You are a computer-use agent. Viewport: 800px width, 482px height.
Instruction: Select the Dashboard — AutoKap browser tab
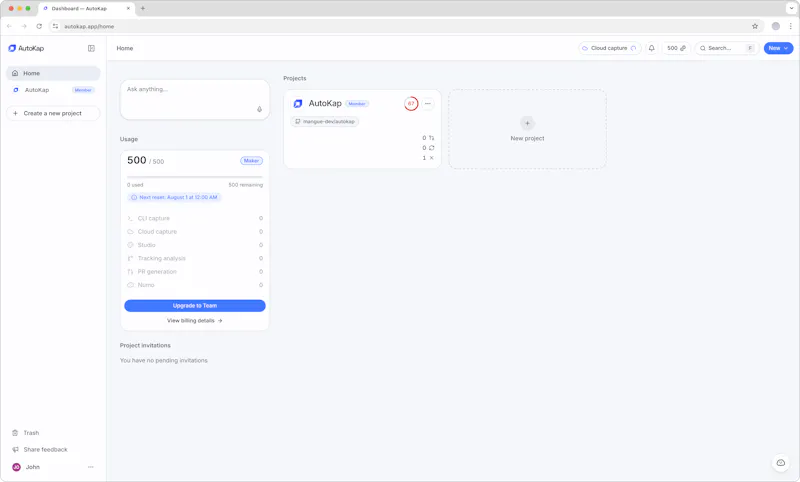pyautogui.click(x=86, y=9)
